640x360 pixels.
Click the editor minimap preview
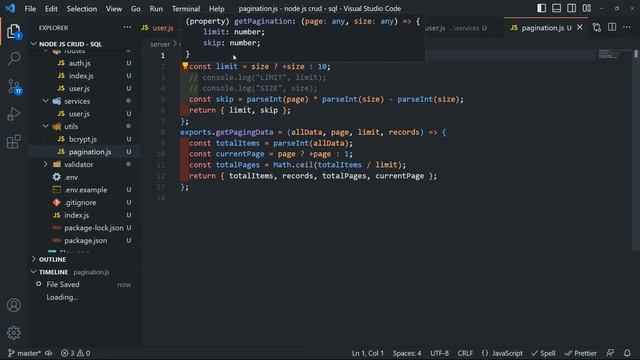coord(614,55)
